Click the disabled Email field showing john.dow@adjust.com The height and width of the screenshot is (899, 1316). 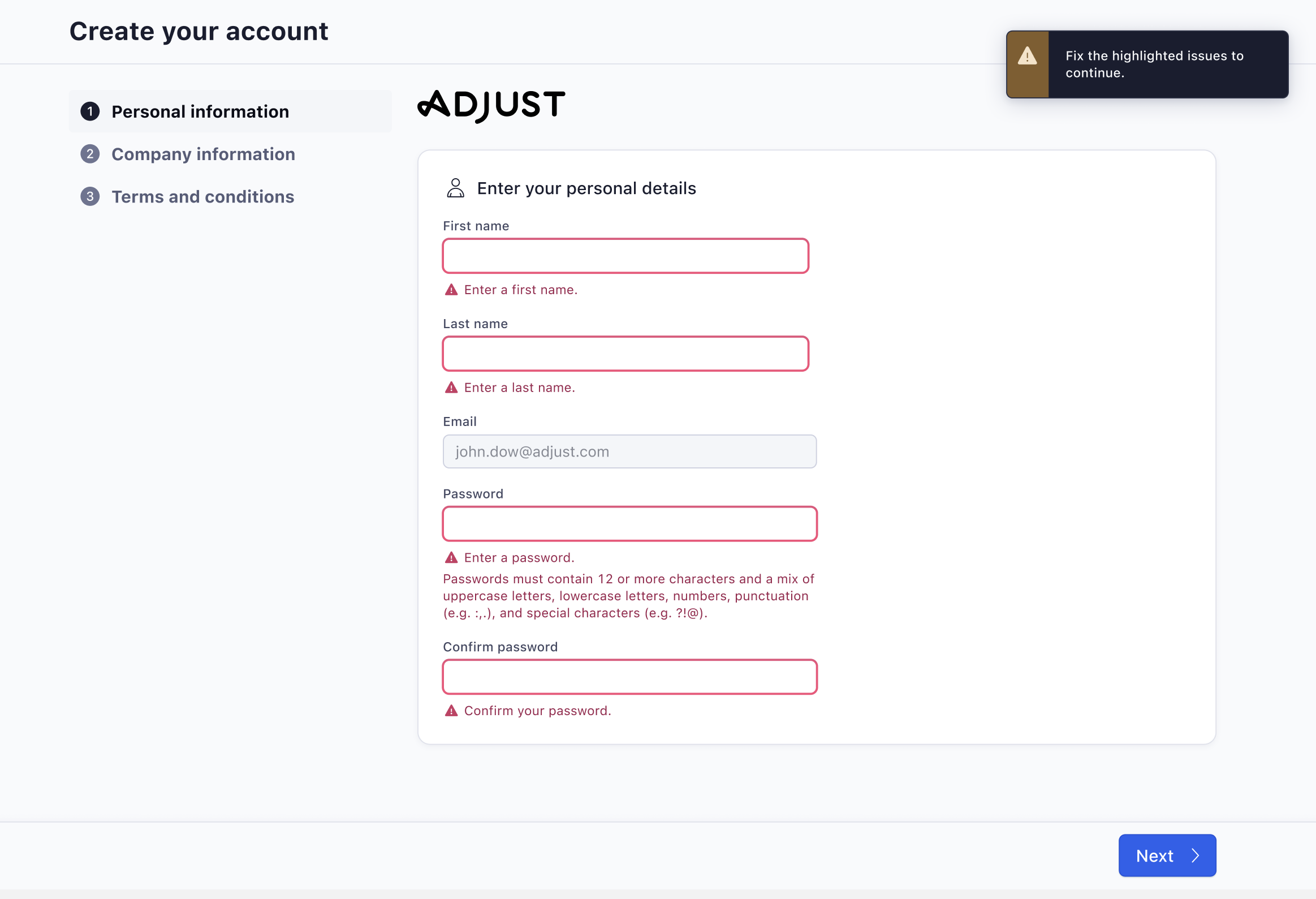629,451
